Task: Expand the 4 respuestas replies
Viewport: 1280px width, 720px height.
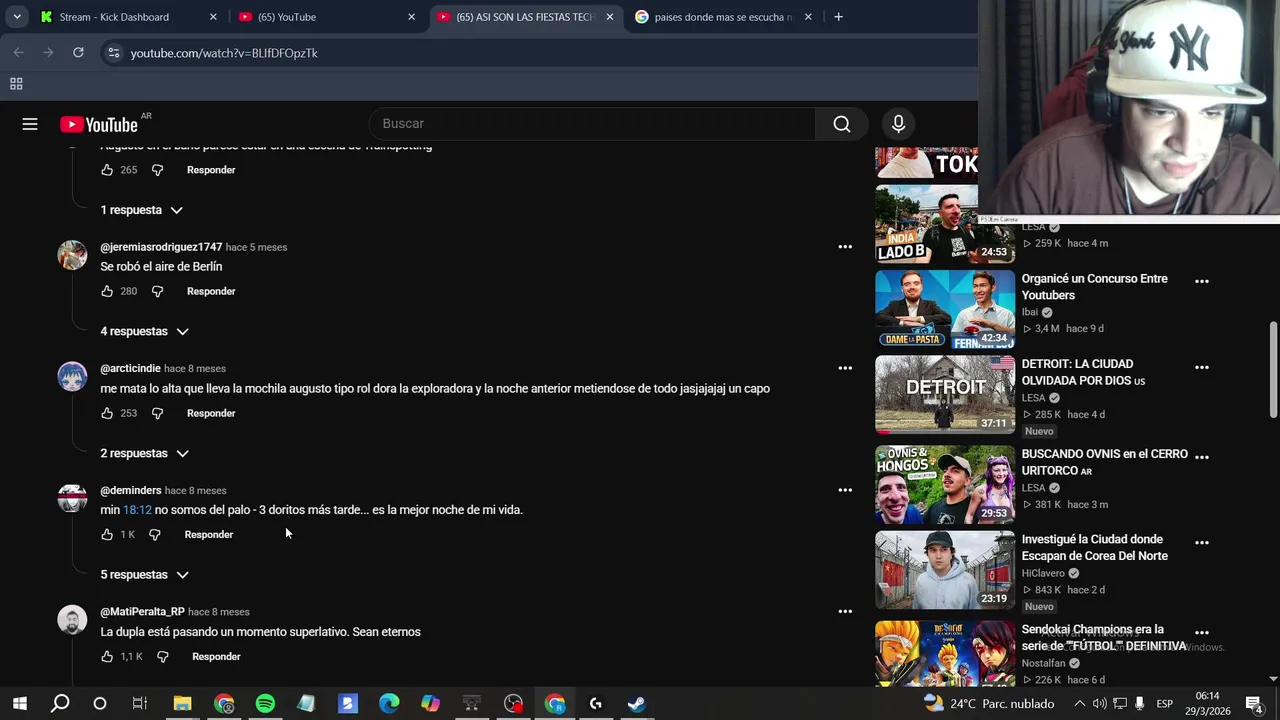Action: (x=144, y=331)
